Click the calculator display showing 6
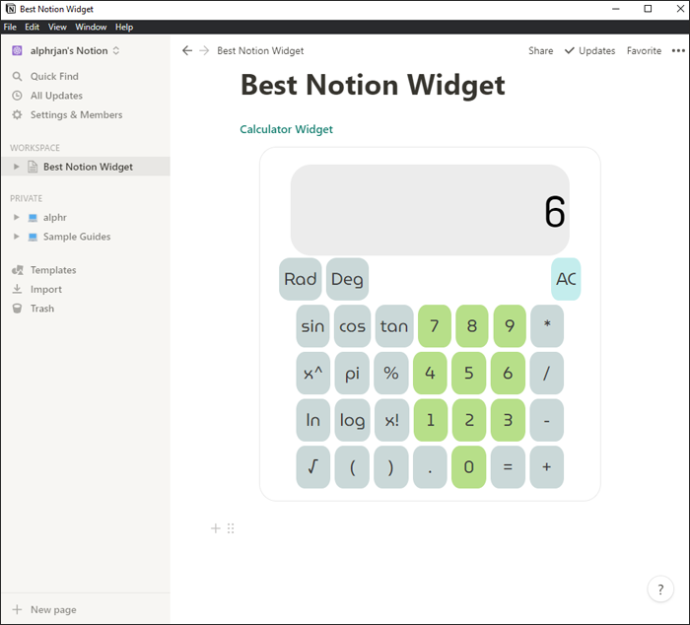690x625 pixels. coord(430,210)
